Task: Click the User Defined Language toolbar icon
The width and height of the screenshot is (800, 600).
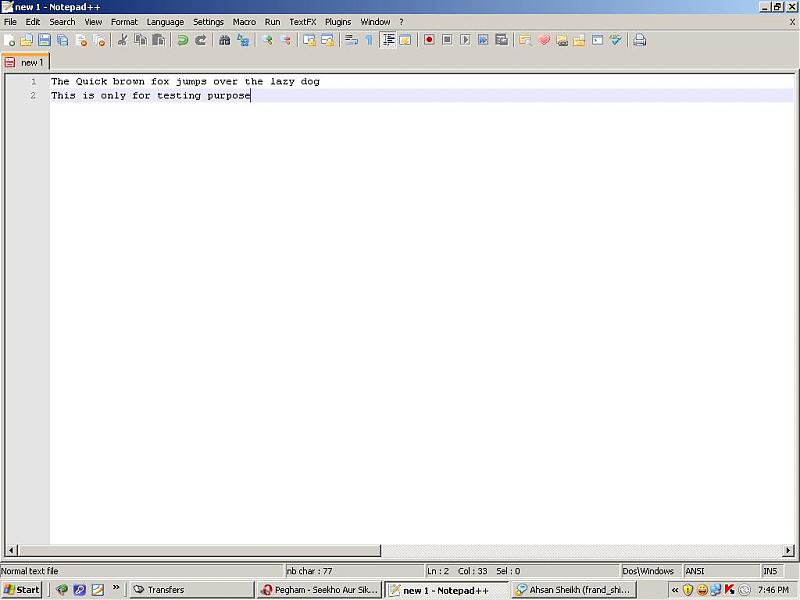Action: pyautogui.click(x=406, y=40)
